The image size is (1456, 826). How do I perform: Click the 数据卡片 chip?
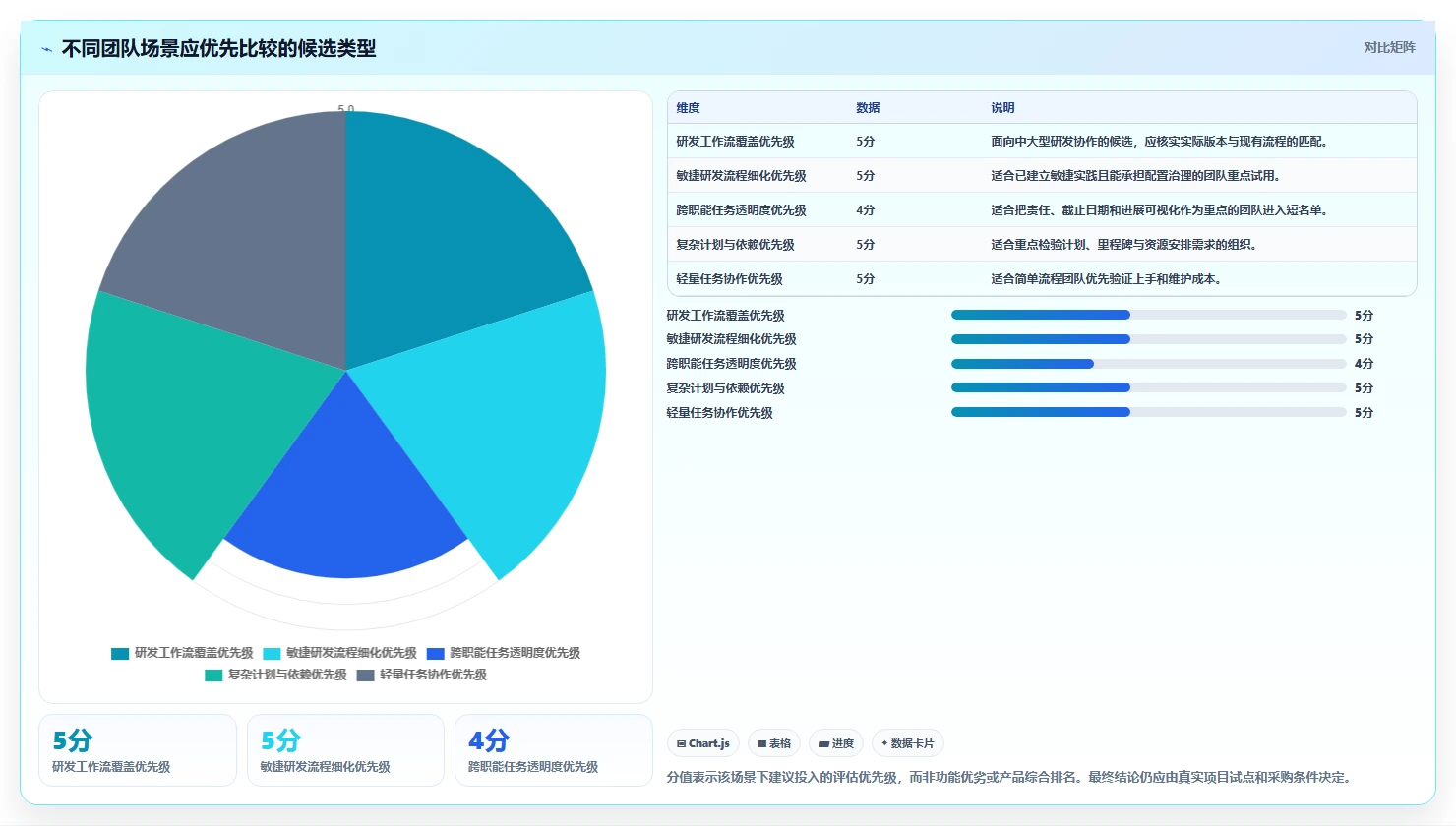click(x=908, y=743)
